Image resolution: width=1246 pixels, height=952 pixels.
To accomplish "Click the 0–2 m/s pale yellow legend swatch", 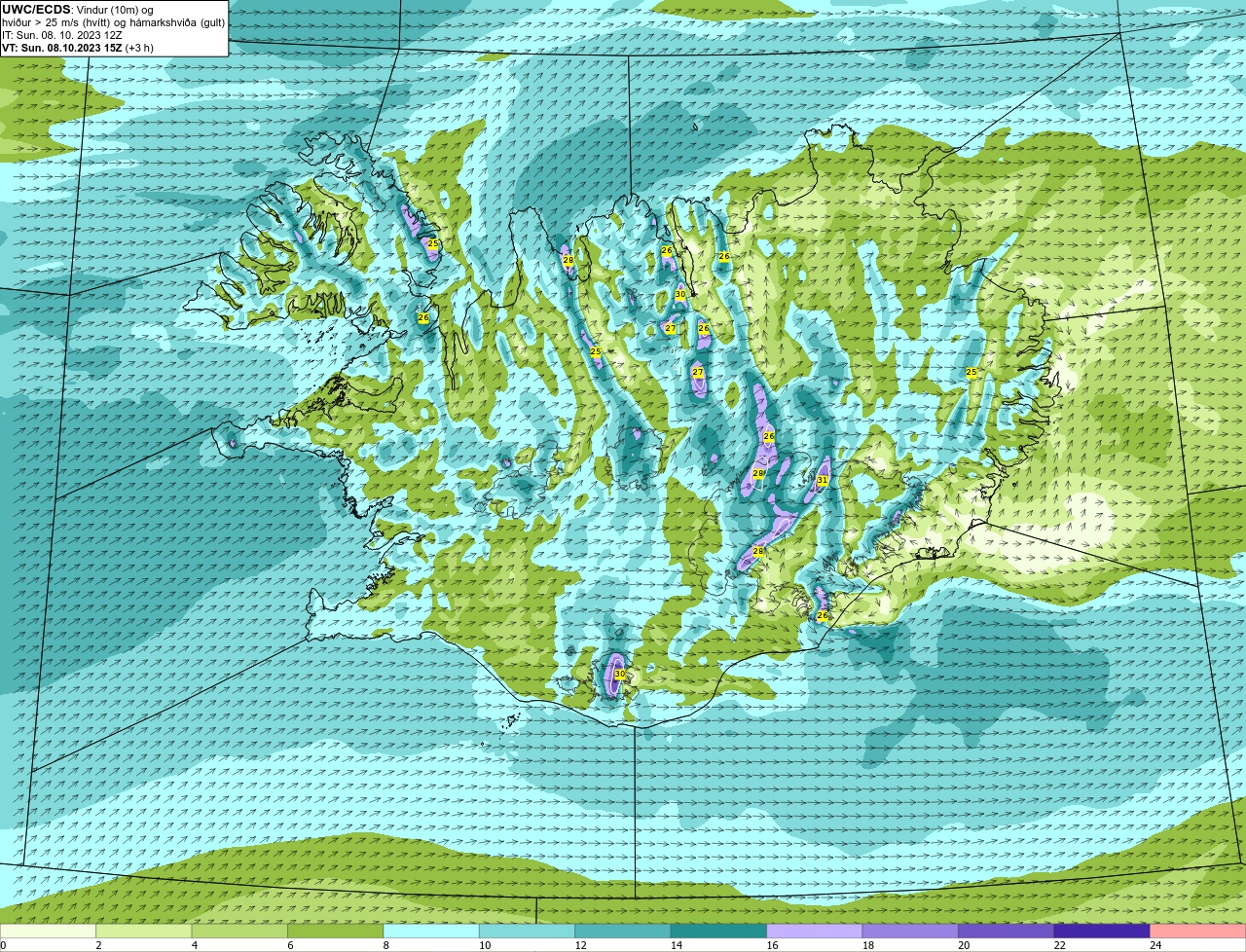I will [x=49, y=932].
